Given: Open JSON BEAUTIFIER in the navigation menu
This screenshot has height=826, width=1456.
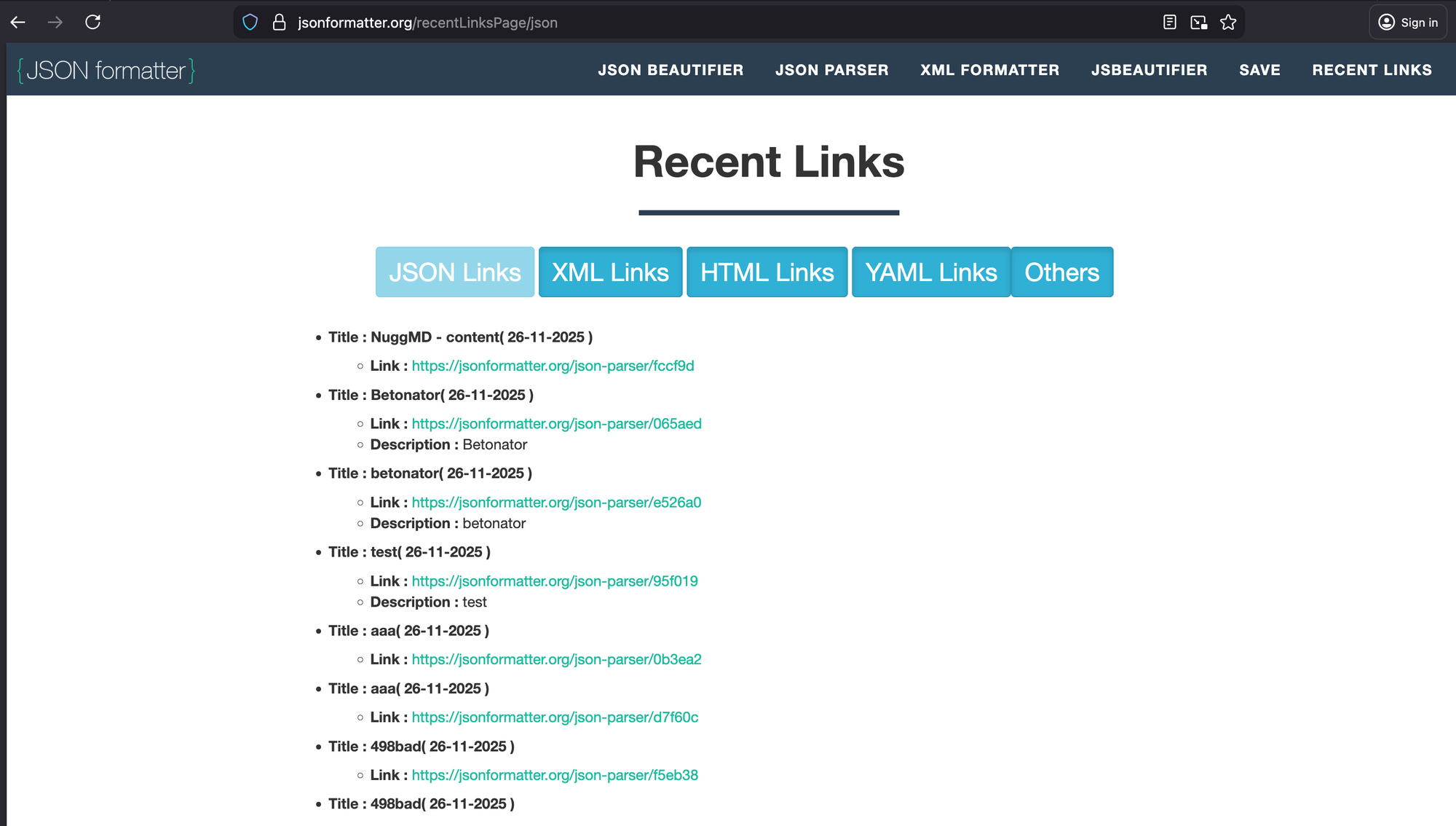Looking at the screenshot, I should 670,71.
